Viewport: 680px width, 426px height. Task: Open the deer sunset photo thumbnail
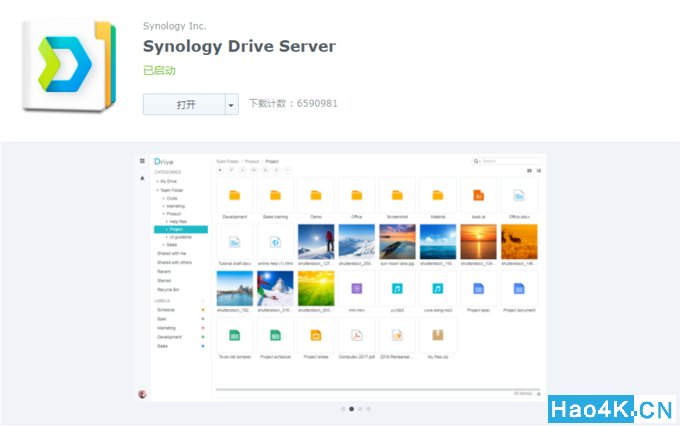click(x=519, y=242)
